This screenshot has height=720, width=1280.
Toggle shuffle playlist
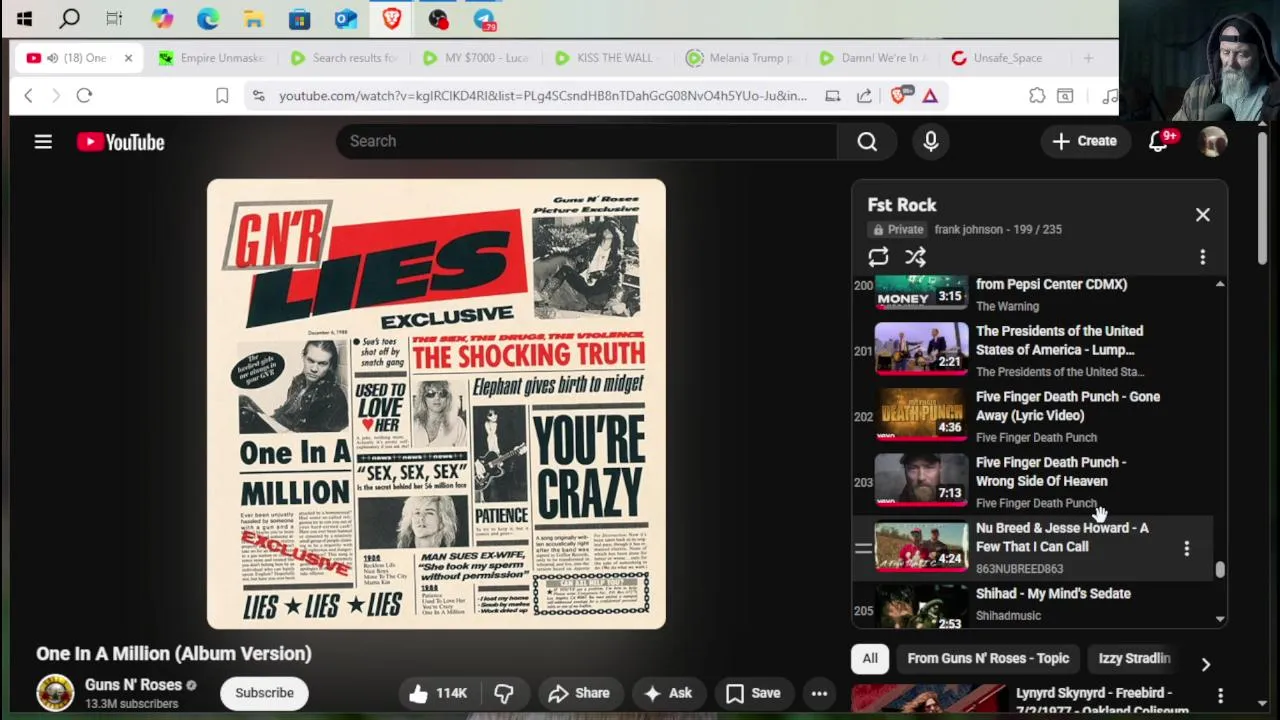click(915, 257)
